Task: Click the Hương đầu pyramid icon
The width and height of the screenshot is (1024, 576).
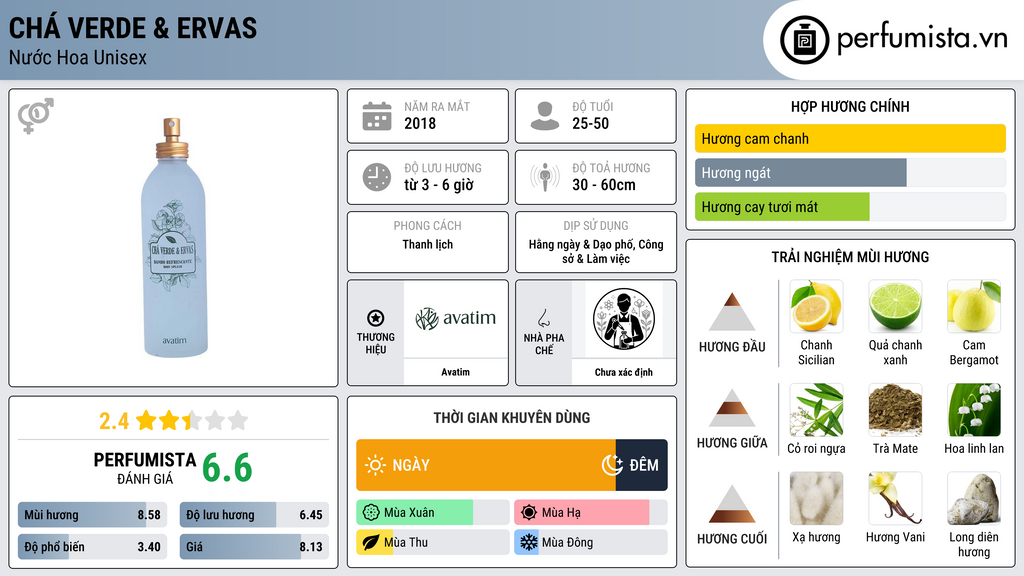Action: 732,312
